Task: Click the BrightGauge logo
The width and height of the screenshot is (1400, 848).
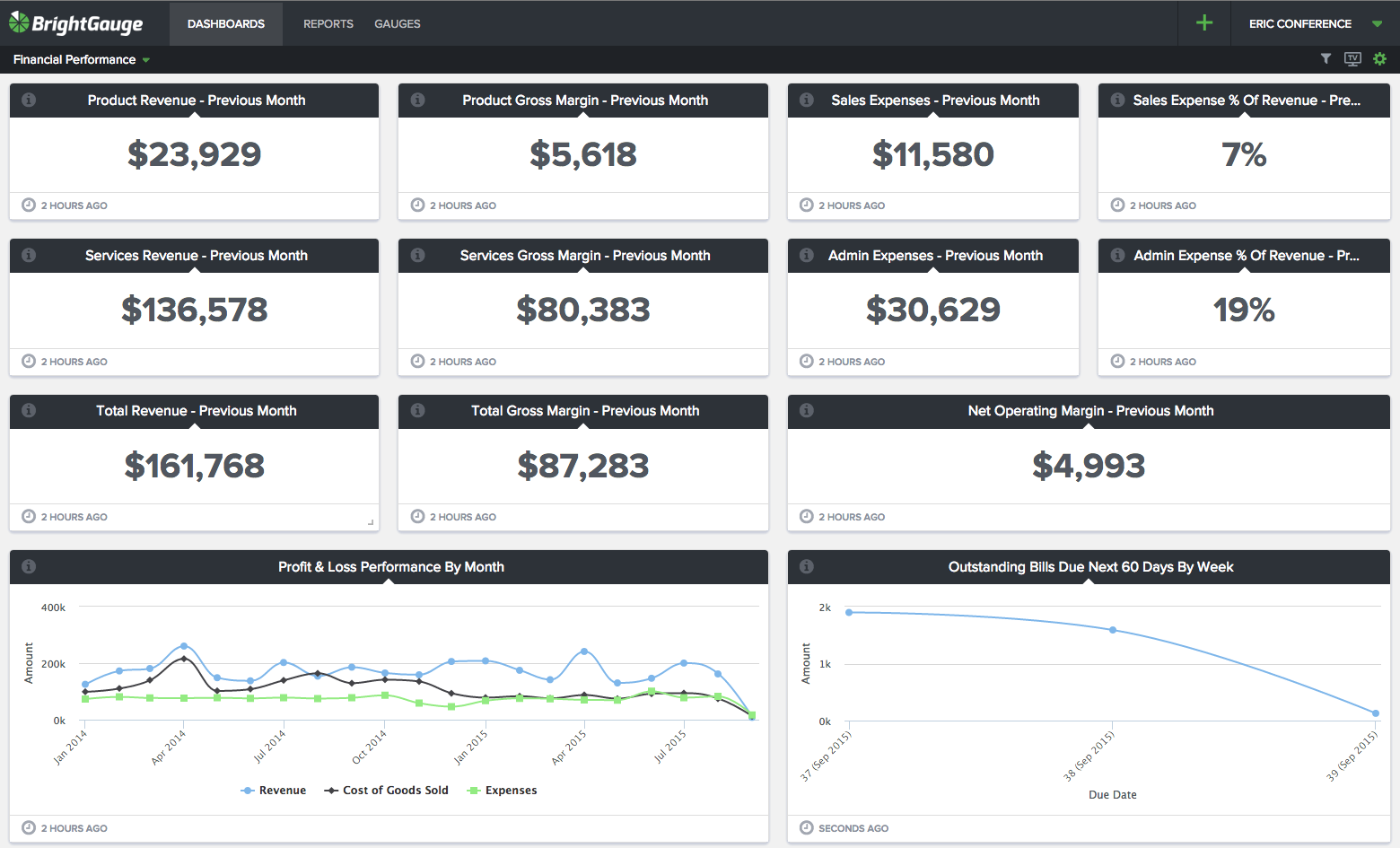Action: click(x=76, y=23)
